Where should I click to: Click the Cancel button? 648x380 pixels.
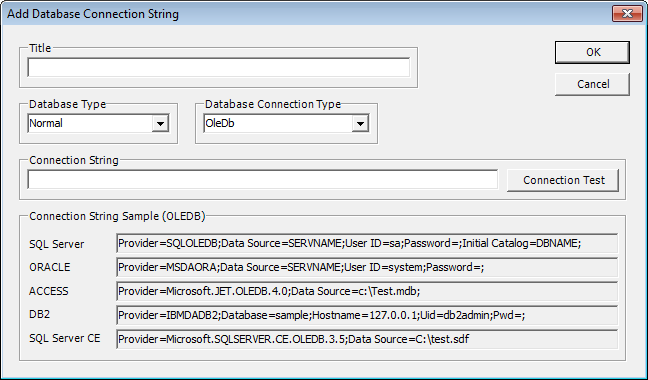[x=592, y=84]
